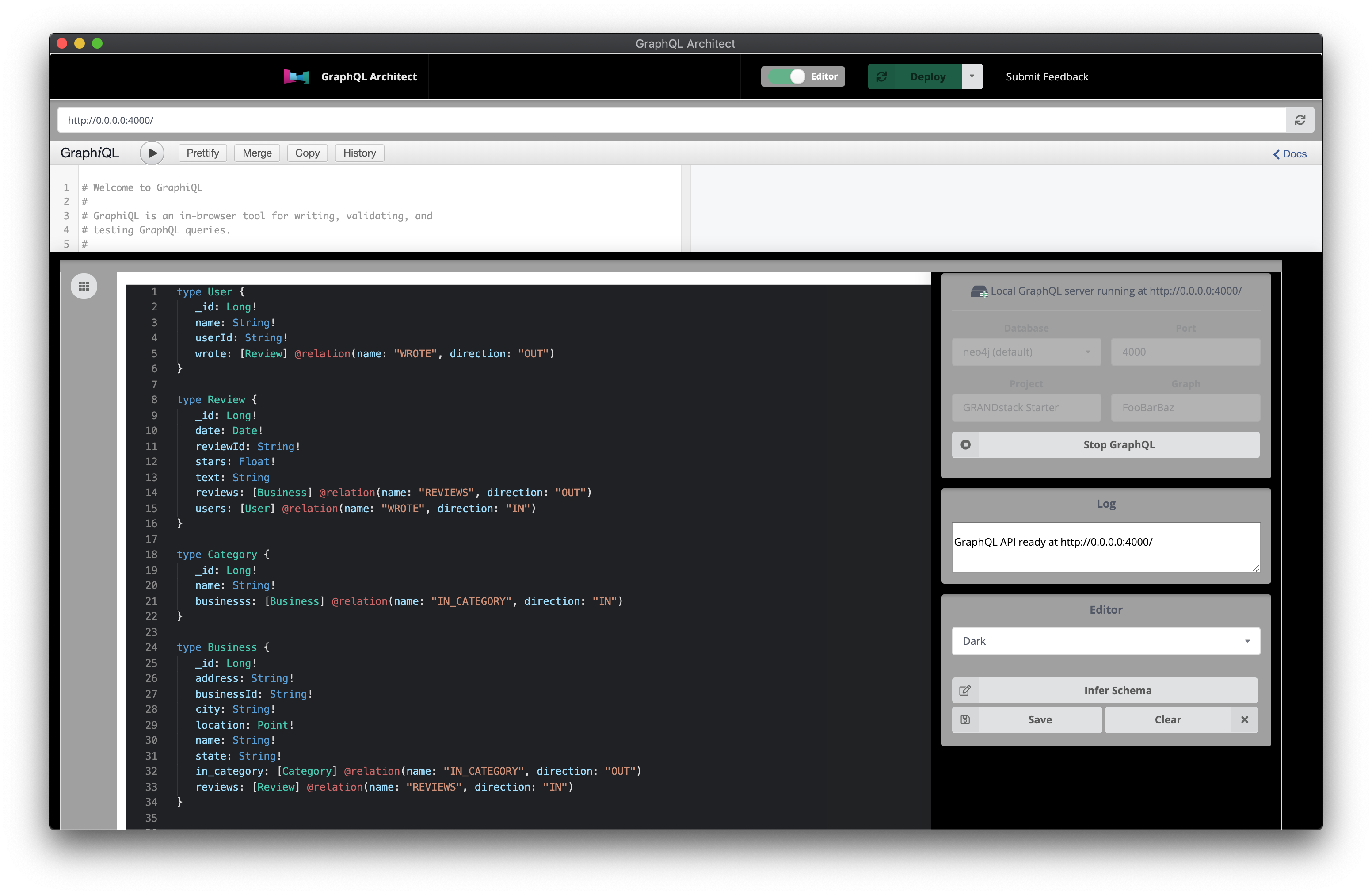This screenshot has height=895, width=1372.
Task: Click the grid icon in left sidebar
Action: click(x=84, y=286)
